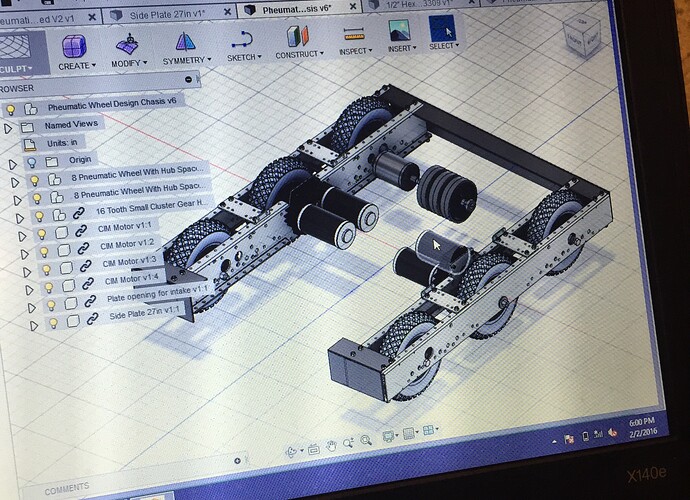
Task: Expand the CIM Motor v1:1 node
Action: (22, 236)
